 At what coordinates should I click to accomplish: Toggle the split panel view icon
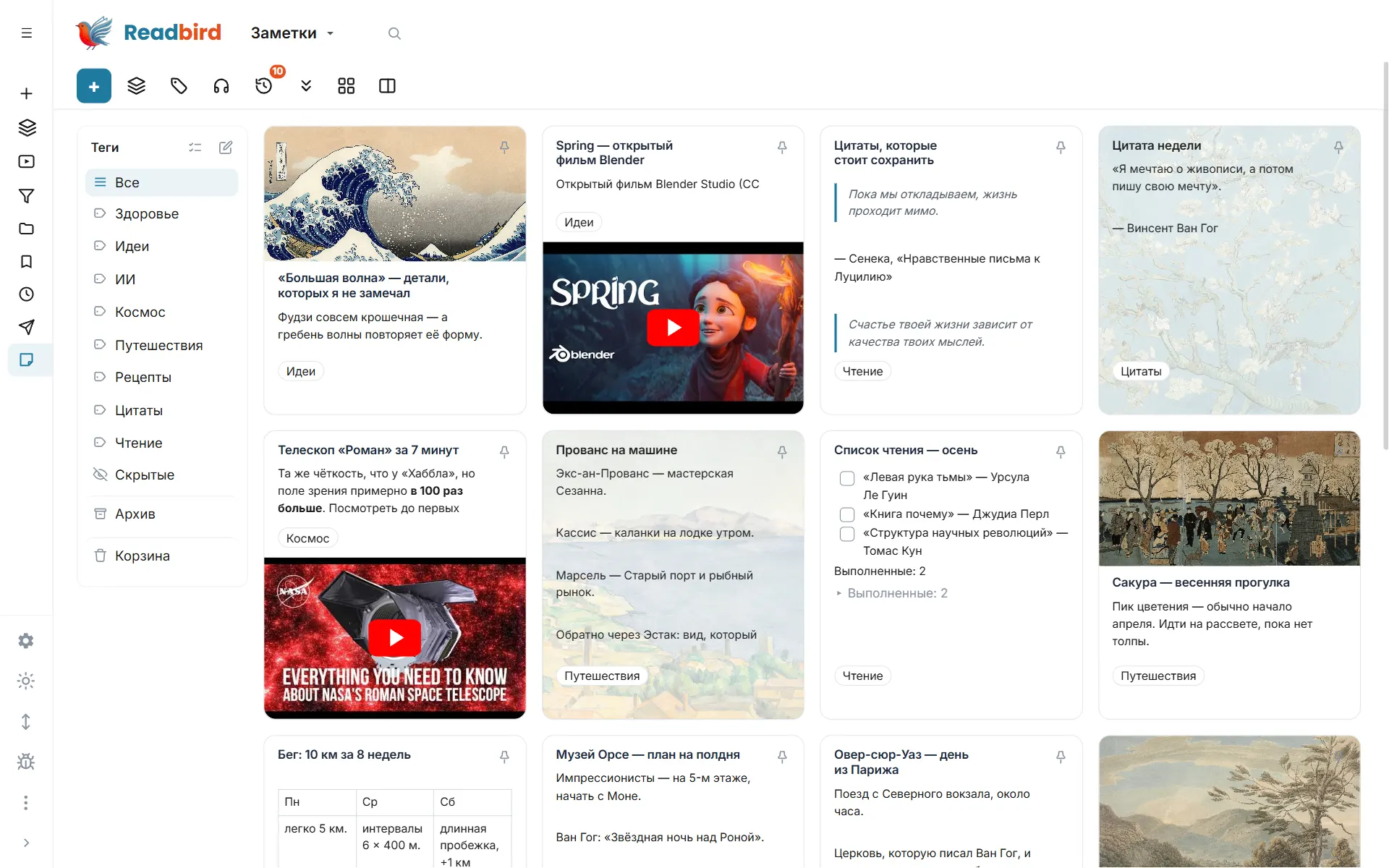click(388, 86)
